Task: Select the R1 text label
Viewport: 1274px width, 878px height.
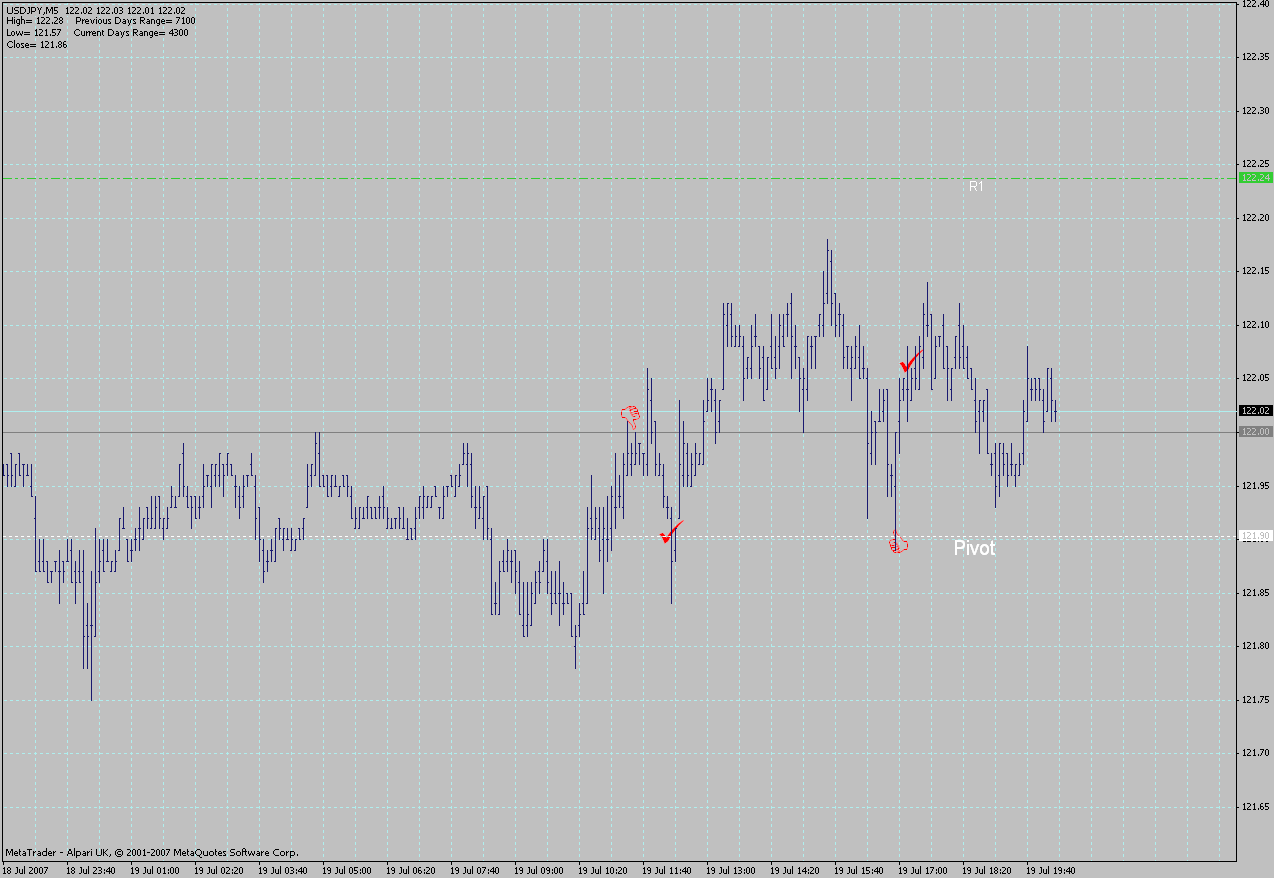Action: coord(977,186)
